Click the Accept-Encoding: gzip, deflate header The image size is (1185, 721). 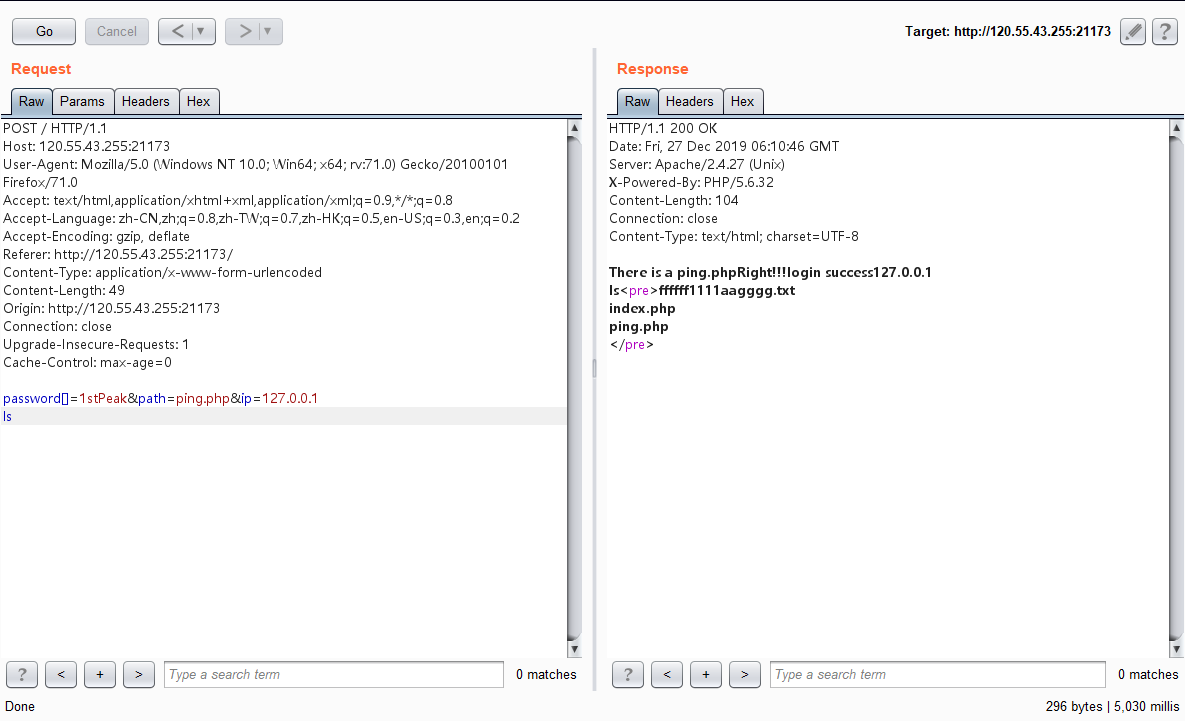pos(97,237)
